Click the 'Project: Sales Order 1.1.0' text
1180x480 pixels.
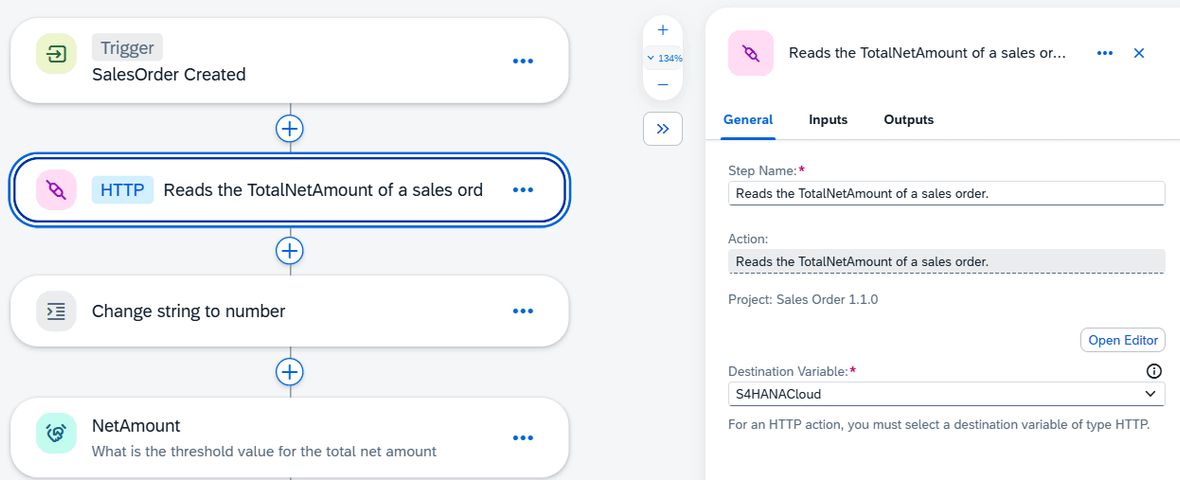[x=803, y=299]
